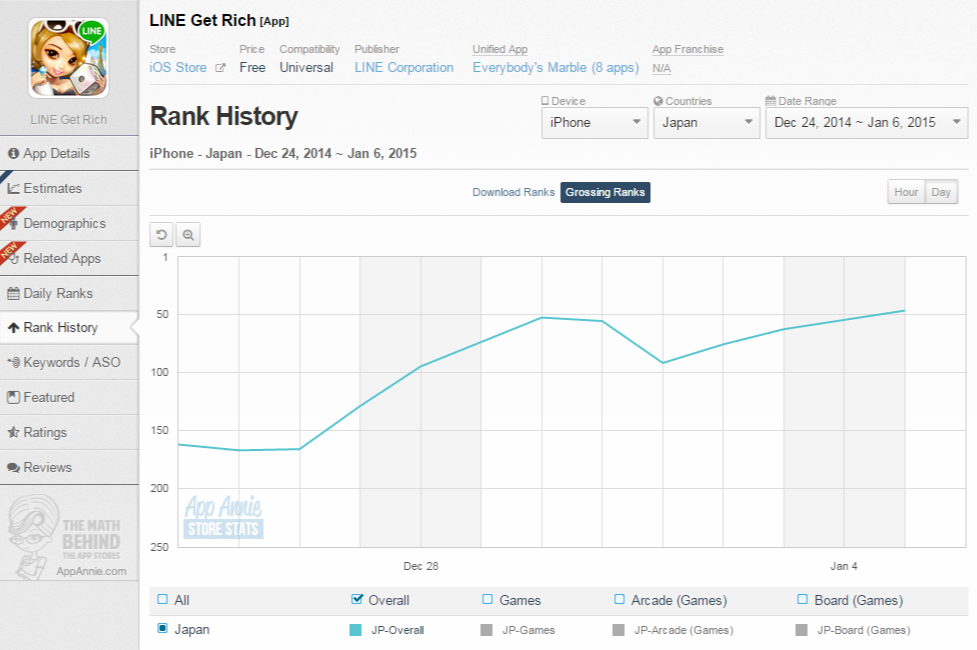
Task: Open the iOS Store link
Action: coord(178,68)
